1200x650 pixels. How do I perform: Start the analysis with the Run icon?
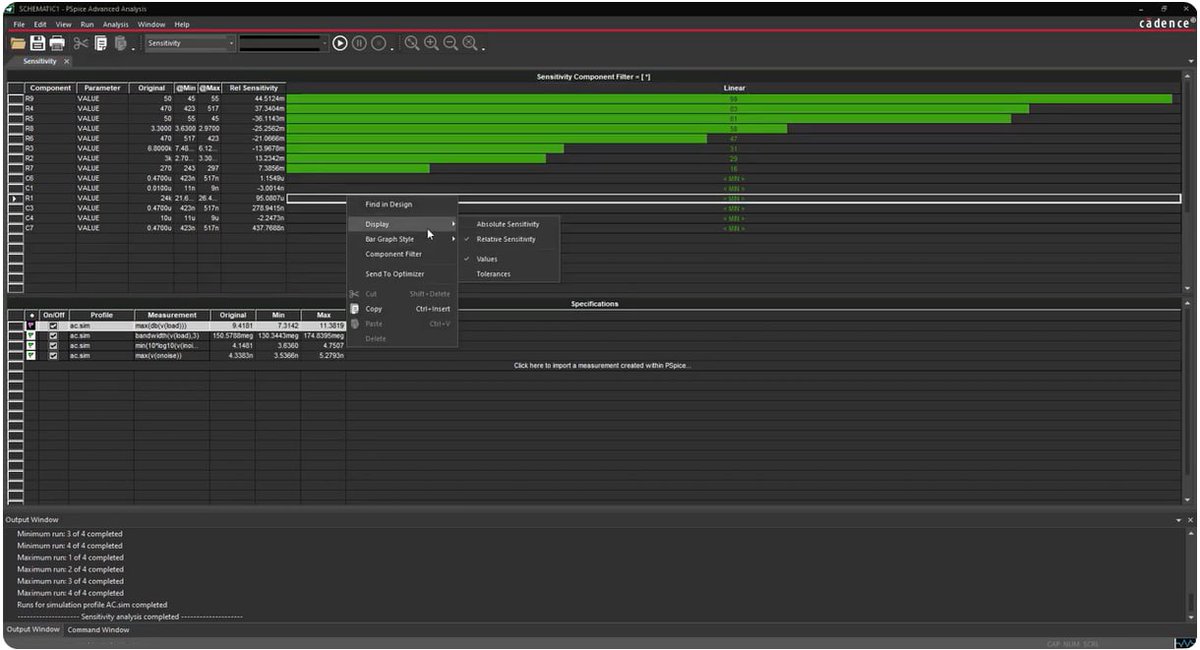(x=340, y=43)
